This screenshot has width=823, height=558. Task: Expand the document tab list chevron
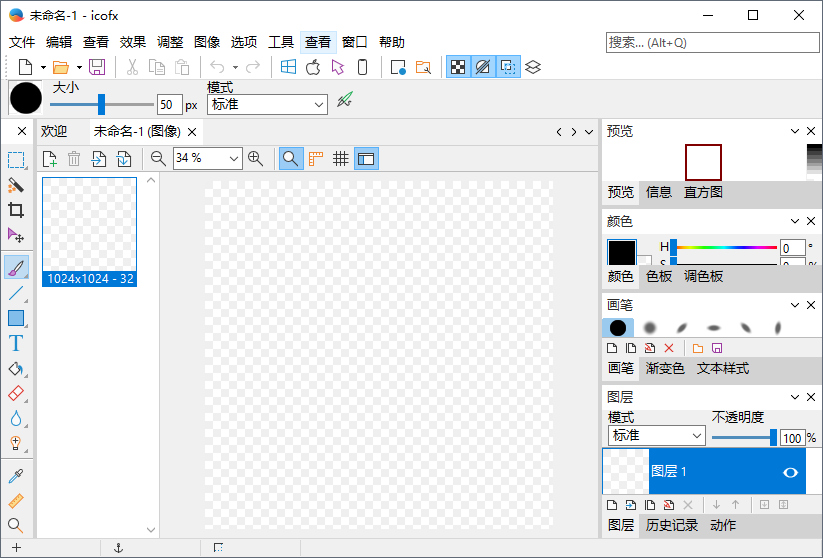[589, 132]
